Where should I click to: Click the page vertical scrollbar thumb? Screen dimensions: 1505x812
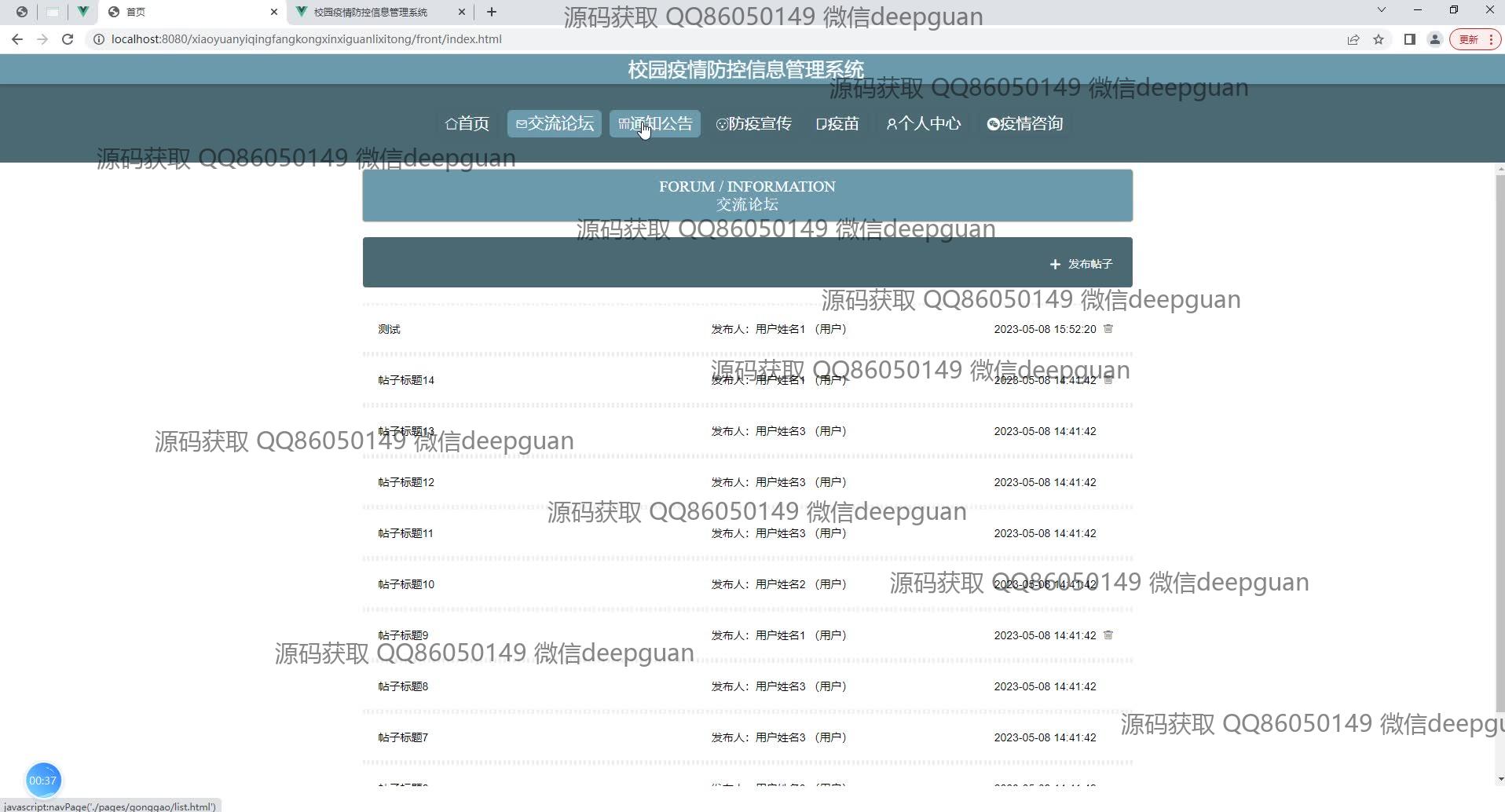pos(1500,443)
